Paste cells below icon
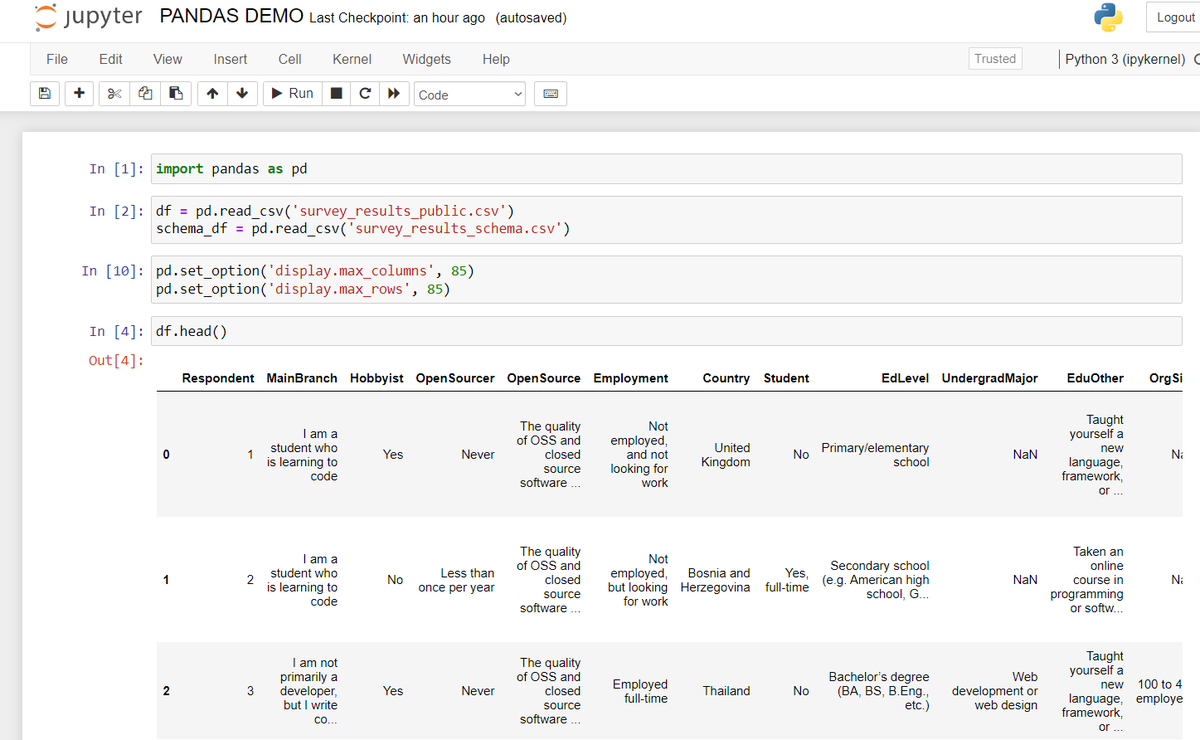1200x740 pixels. pyautogui.click(x=176, y=94)
